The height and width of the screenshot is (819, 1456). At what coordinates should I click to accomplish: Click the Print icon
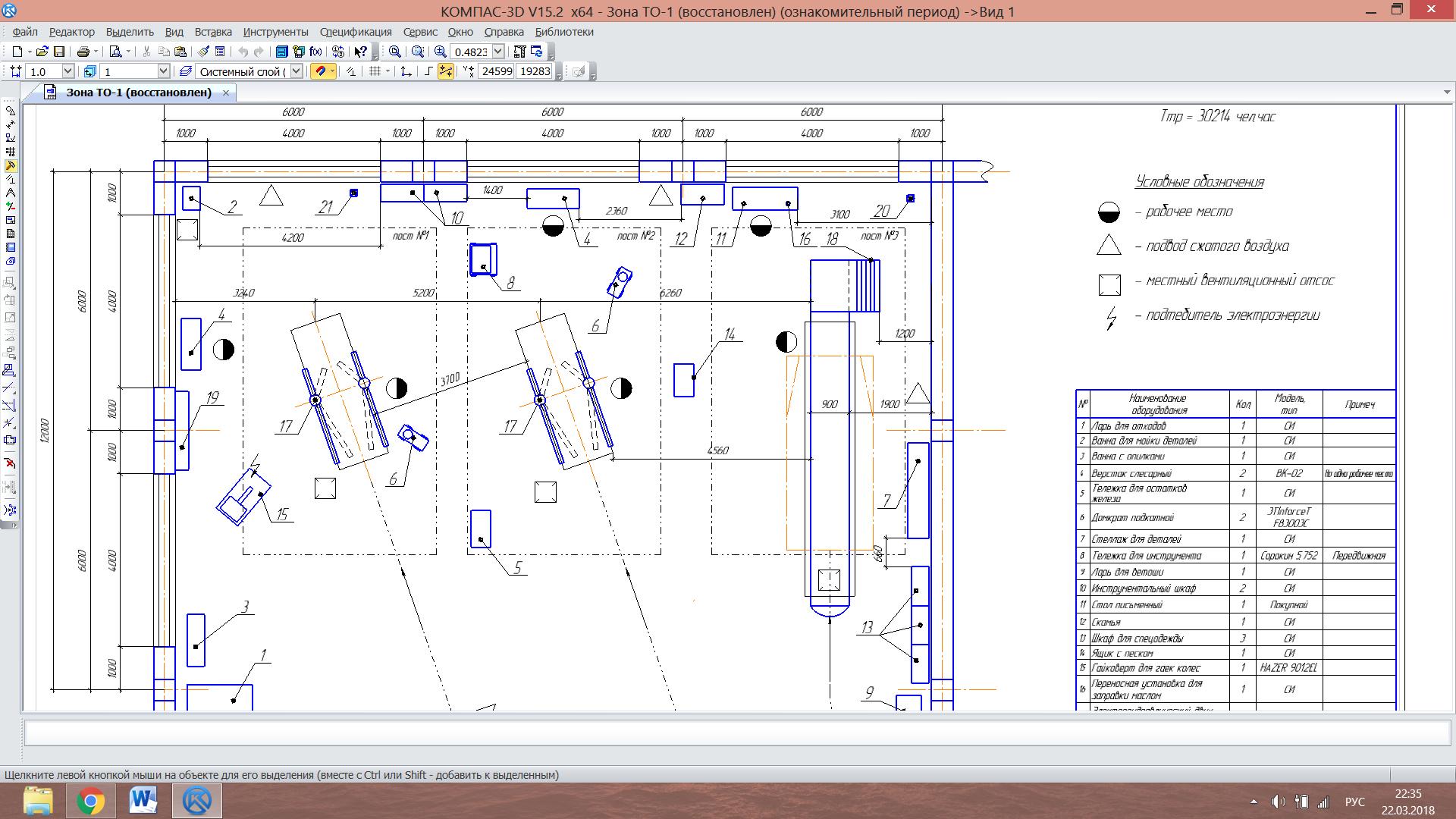pos(83,52)
